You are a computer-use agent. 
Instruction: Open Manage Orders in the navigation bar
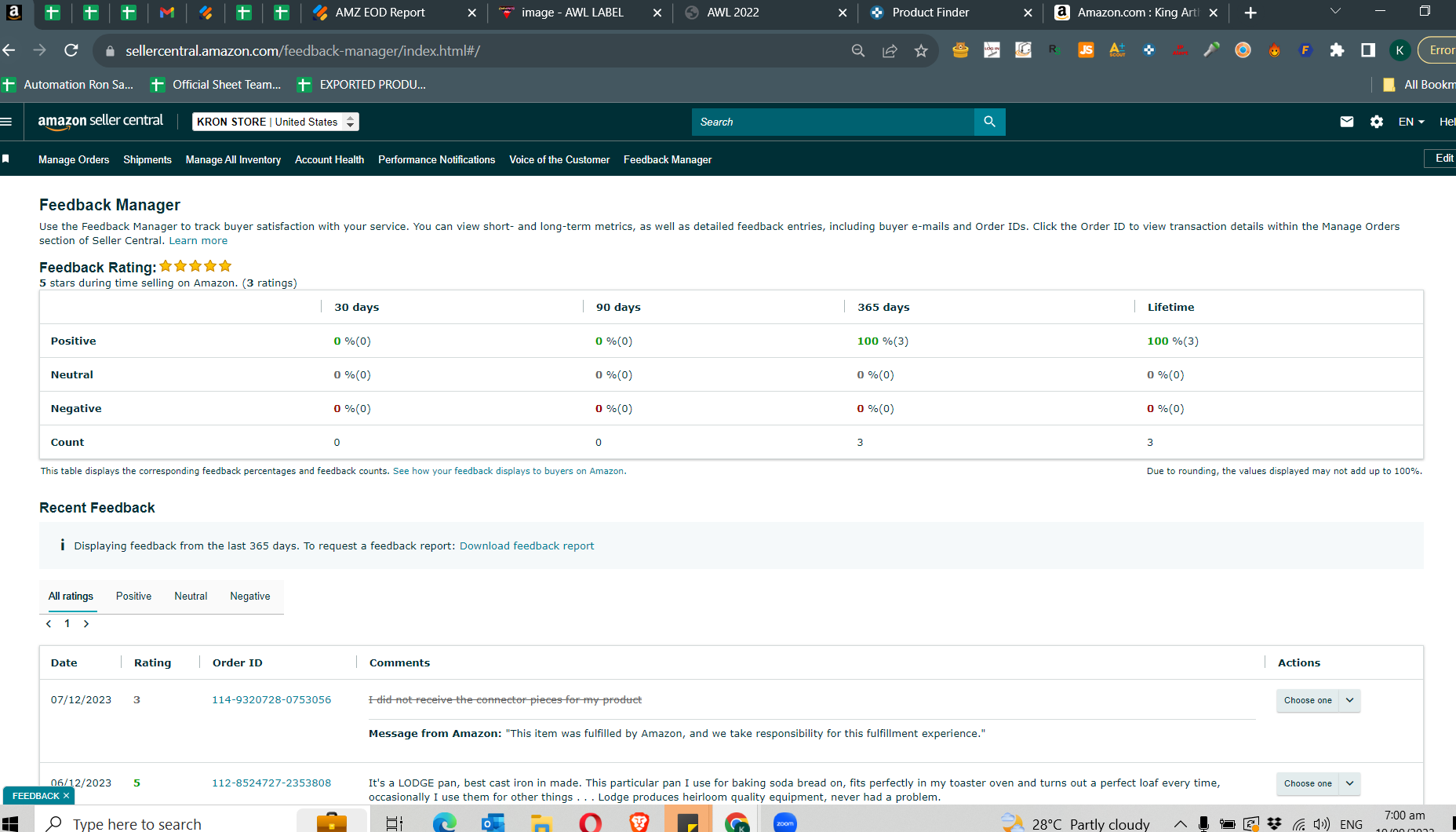74,159
